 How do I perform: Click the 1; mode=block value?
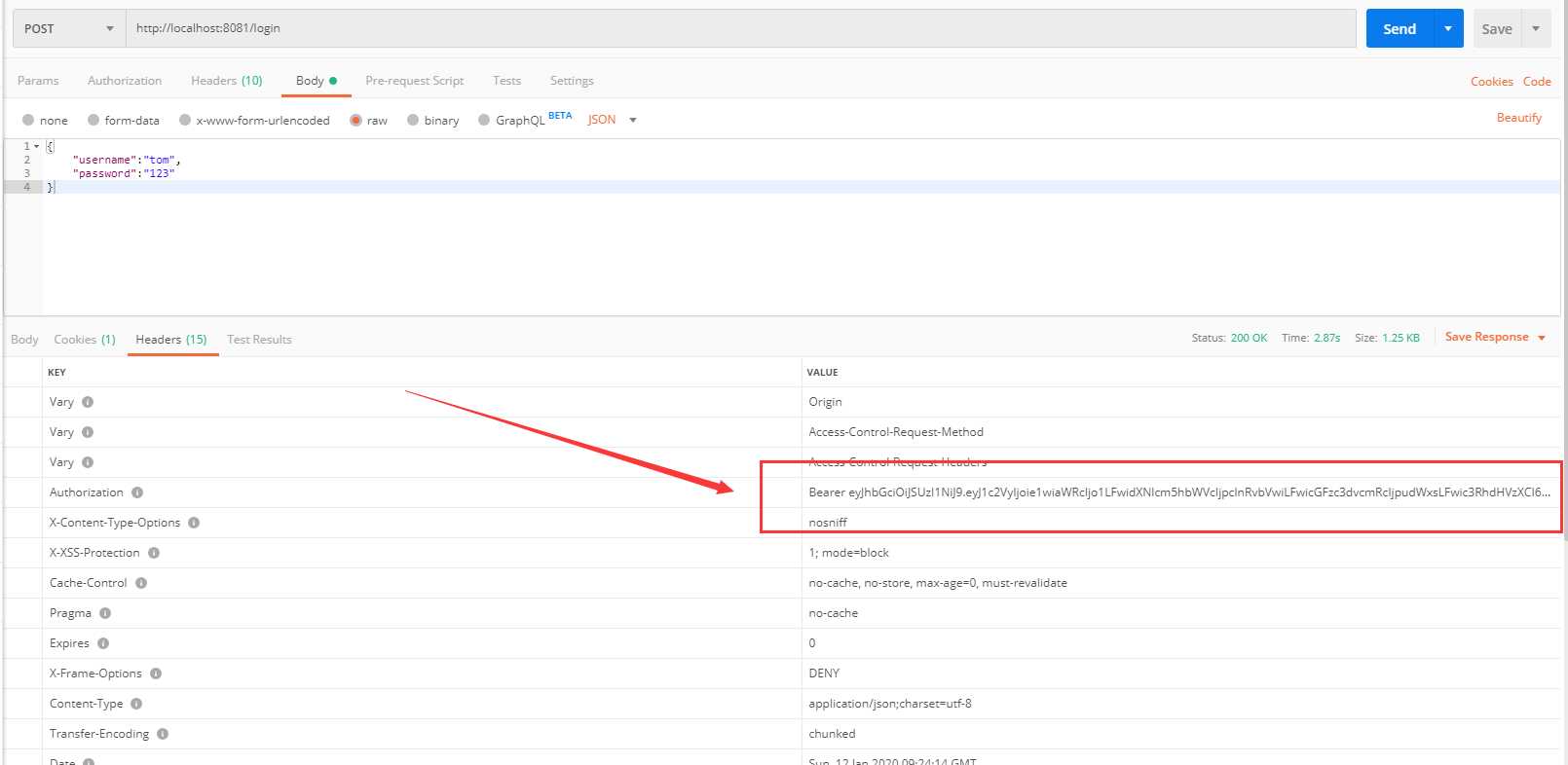[x=849, y=553]
